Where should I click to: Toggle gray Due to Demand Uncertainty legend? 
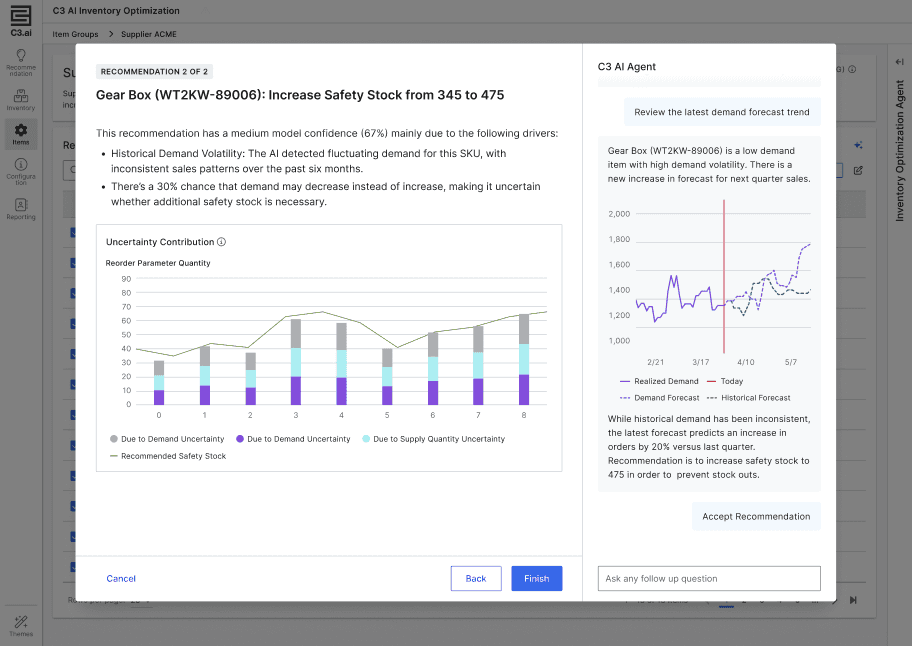(x=167, y=439)
